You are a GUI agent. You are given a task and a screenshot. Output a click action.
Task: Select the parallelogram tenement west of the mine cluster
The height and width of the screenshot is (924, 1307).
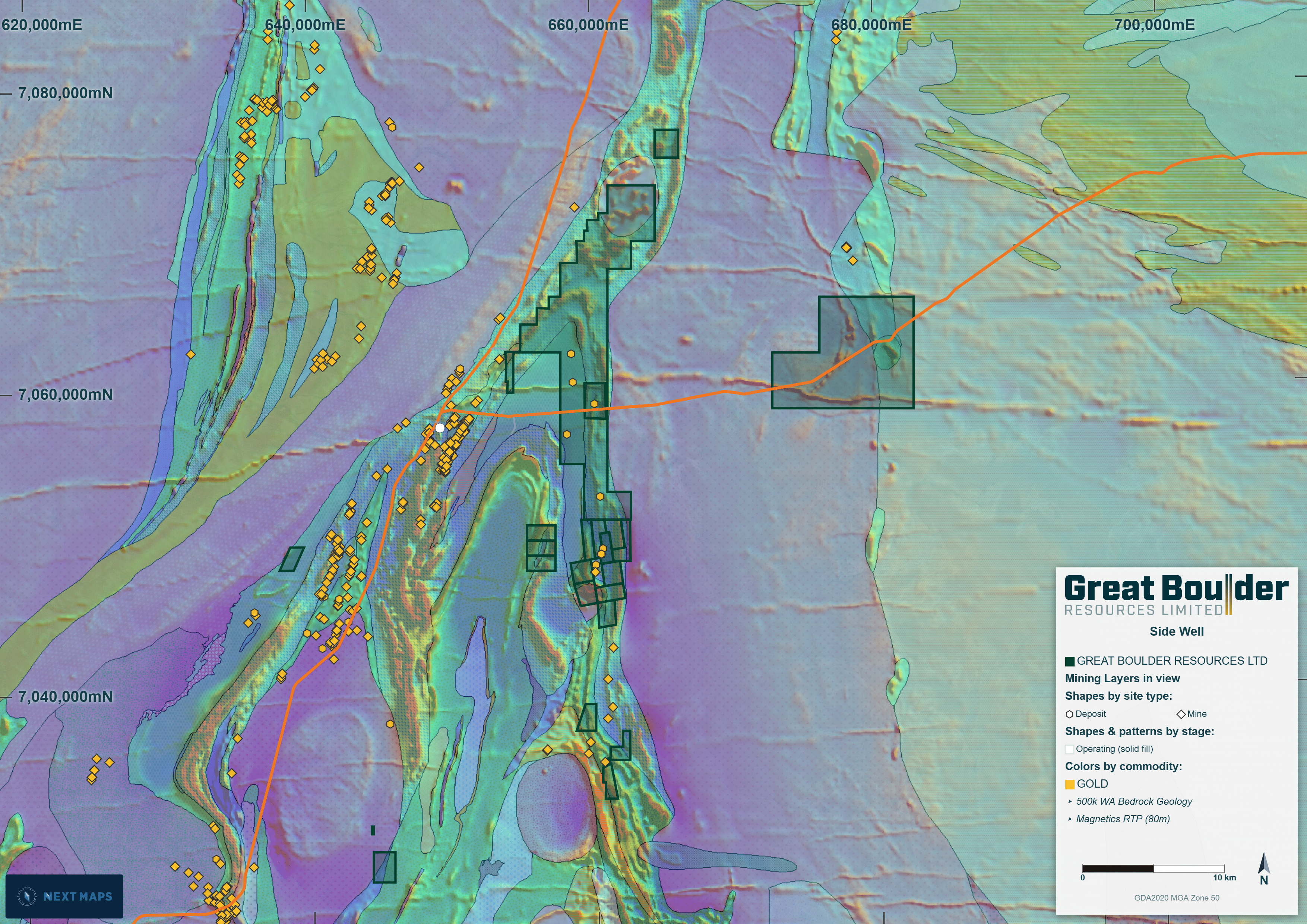tap(292, 559)
